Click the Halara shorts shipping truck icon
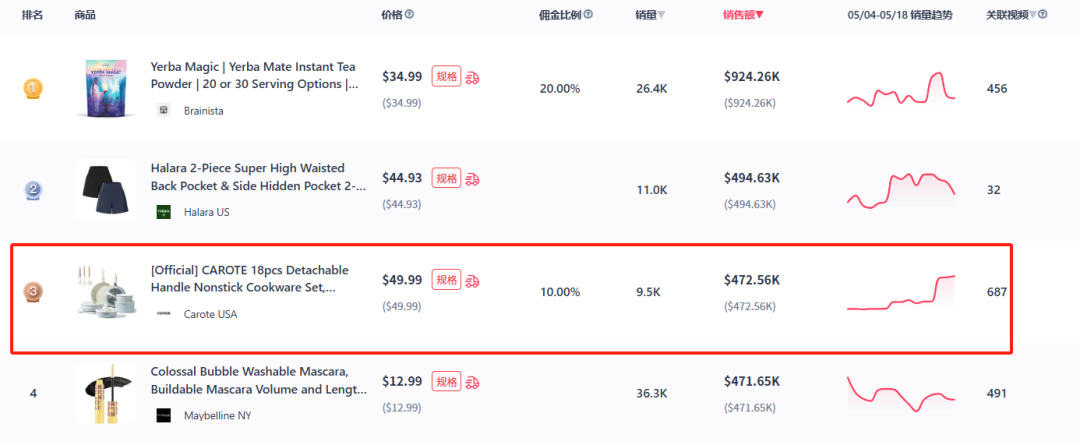Screen dimensions: 1080x445 473,178
